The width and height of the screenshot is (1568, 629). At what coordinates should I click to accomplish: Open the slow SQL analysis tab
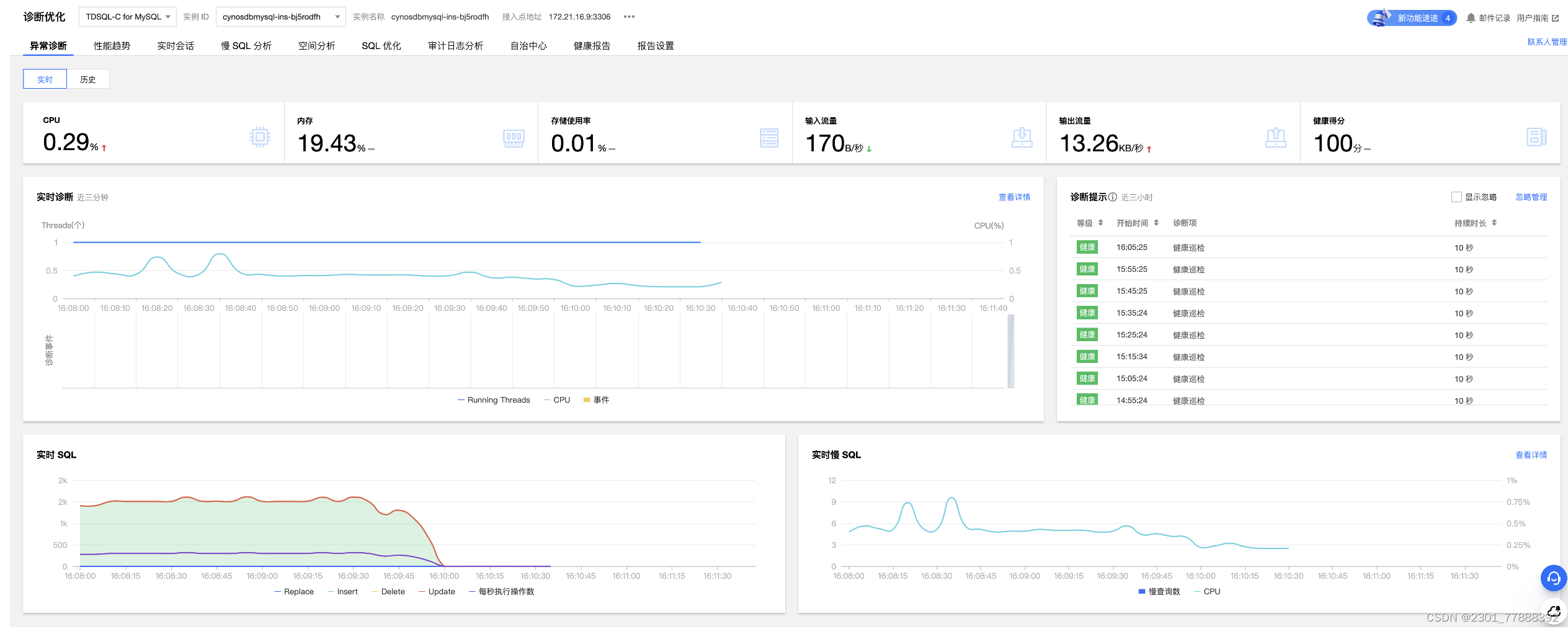(246, 46)
